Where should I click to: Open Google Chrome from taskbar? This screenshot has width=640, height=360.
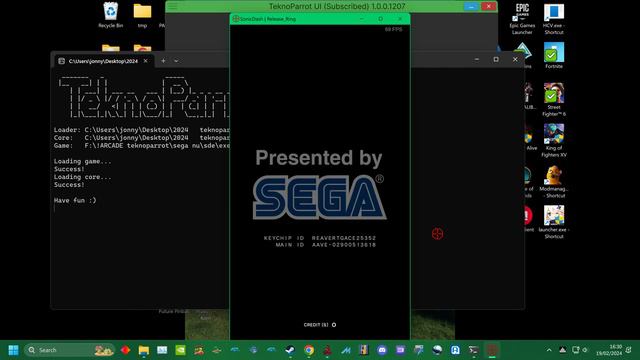point(309,350)
